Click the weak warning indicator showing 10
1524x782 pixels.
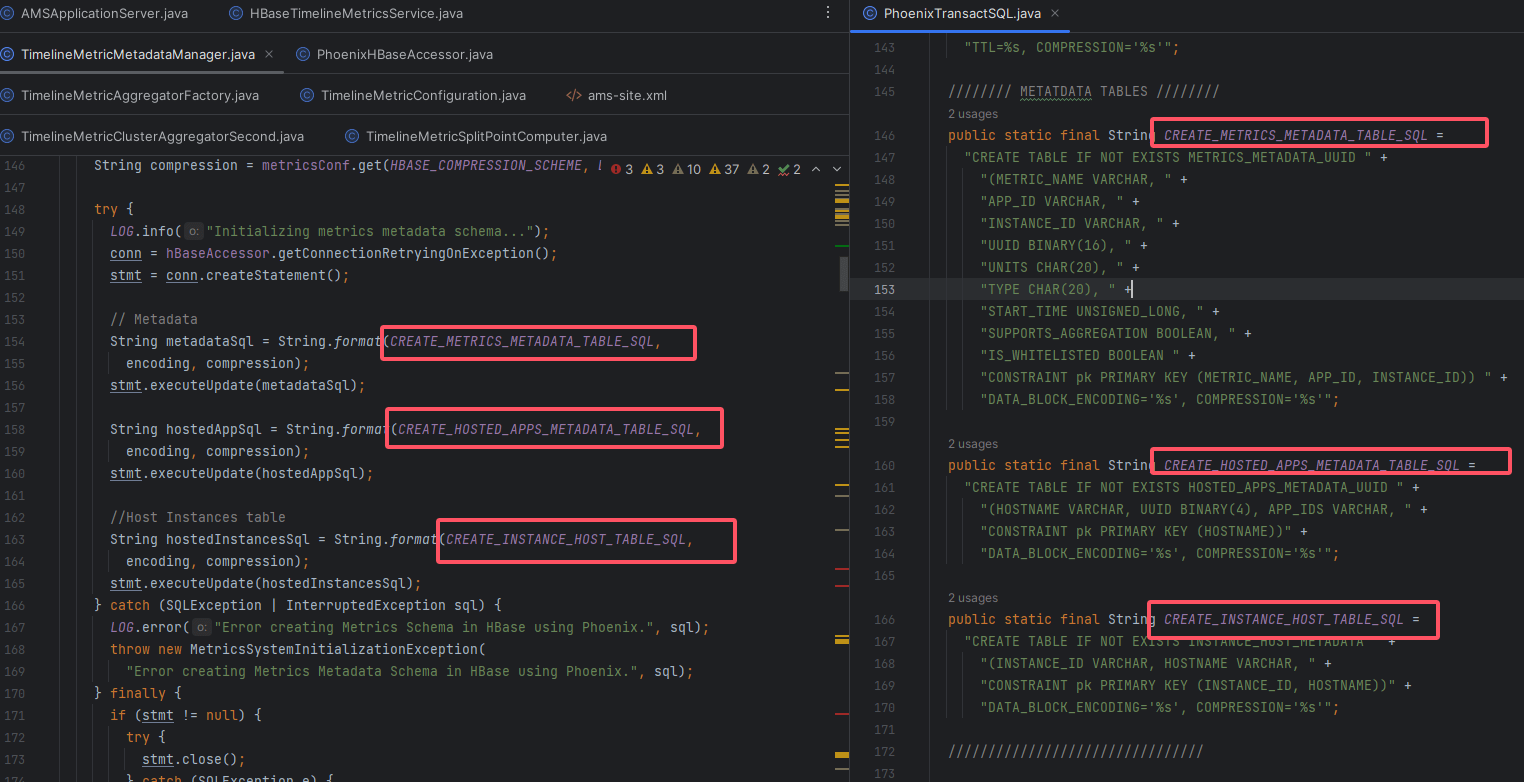687,169
